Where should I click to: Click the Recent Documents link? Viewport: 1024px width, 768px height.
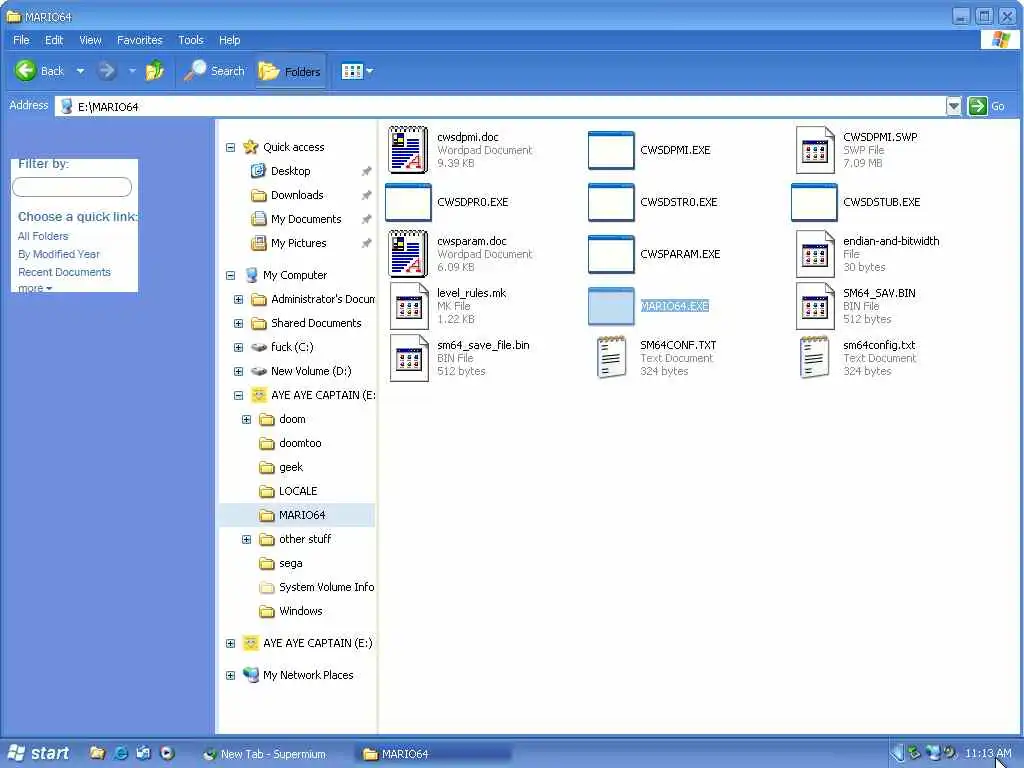pyautogui.click(x=64, y=272)
